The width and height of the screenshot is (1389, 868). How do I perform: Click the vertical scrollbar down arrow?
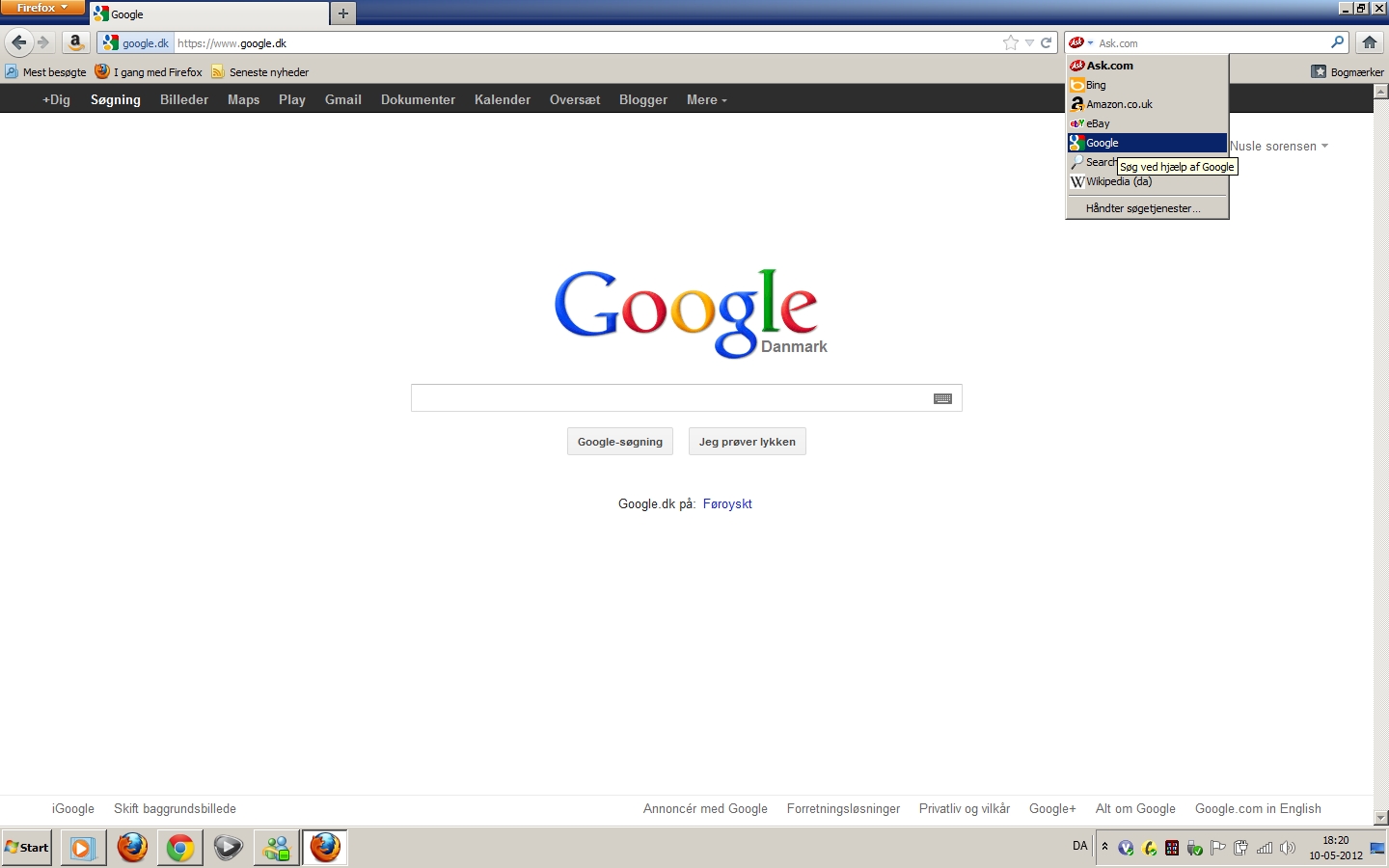(x=1380, y=818)
